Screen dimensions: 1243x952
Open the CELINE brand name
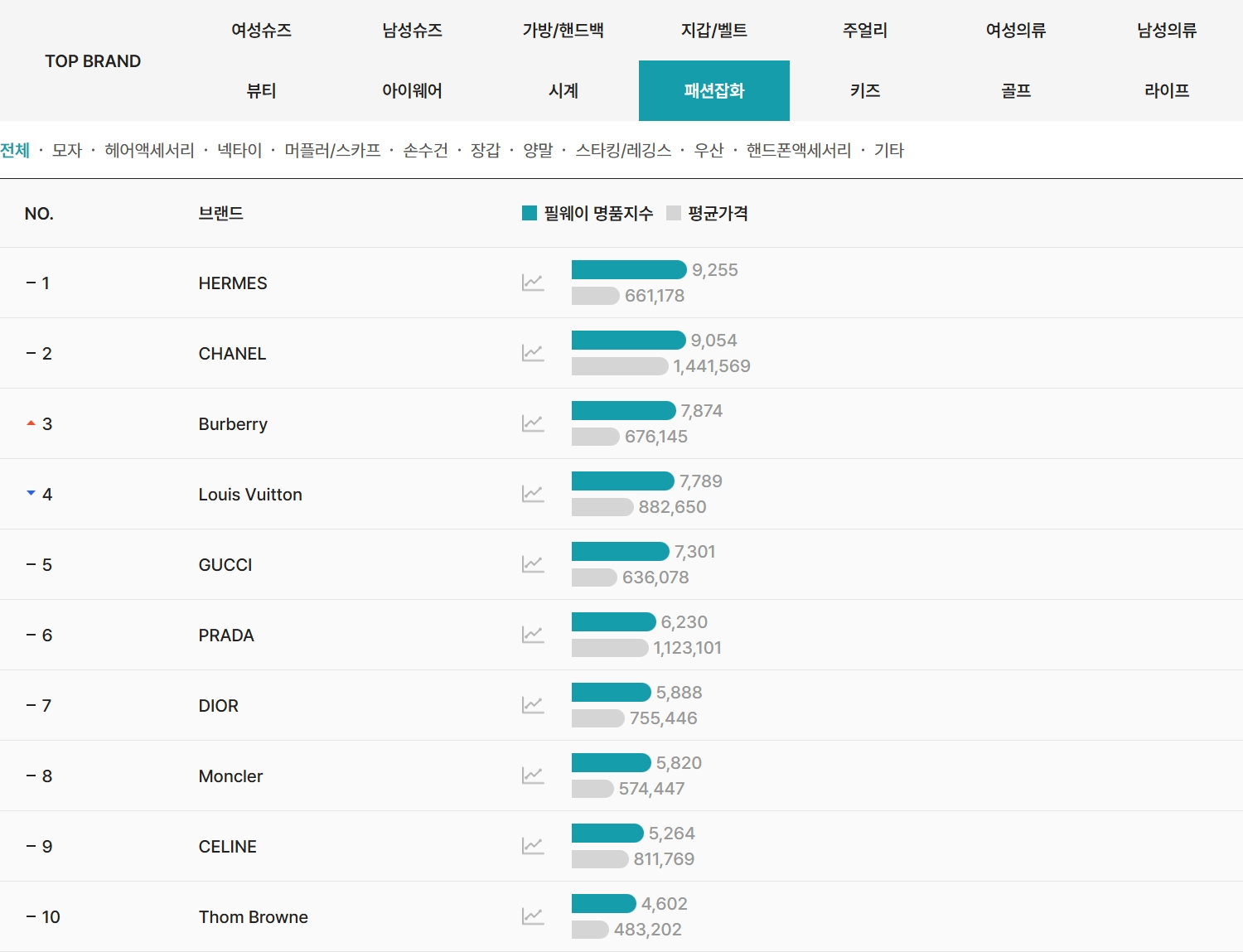(228, 847)
